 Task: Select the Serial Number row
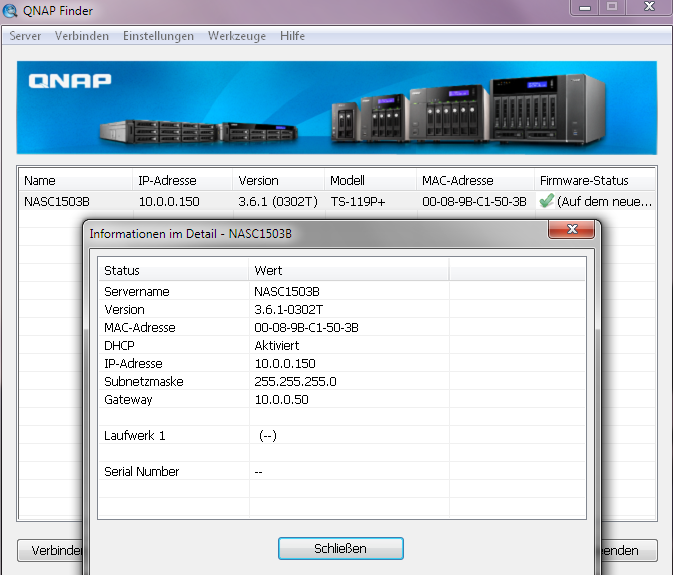click(342, 472)
